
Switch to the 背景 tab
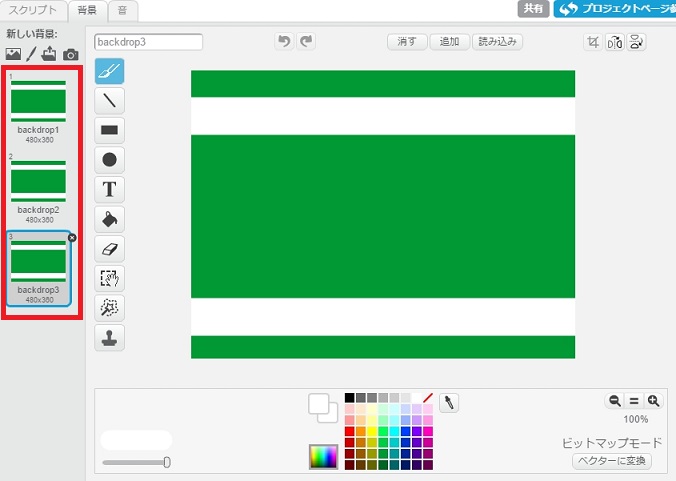87,10
